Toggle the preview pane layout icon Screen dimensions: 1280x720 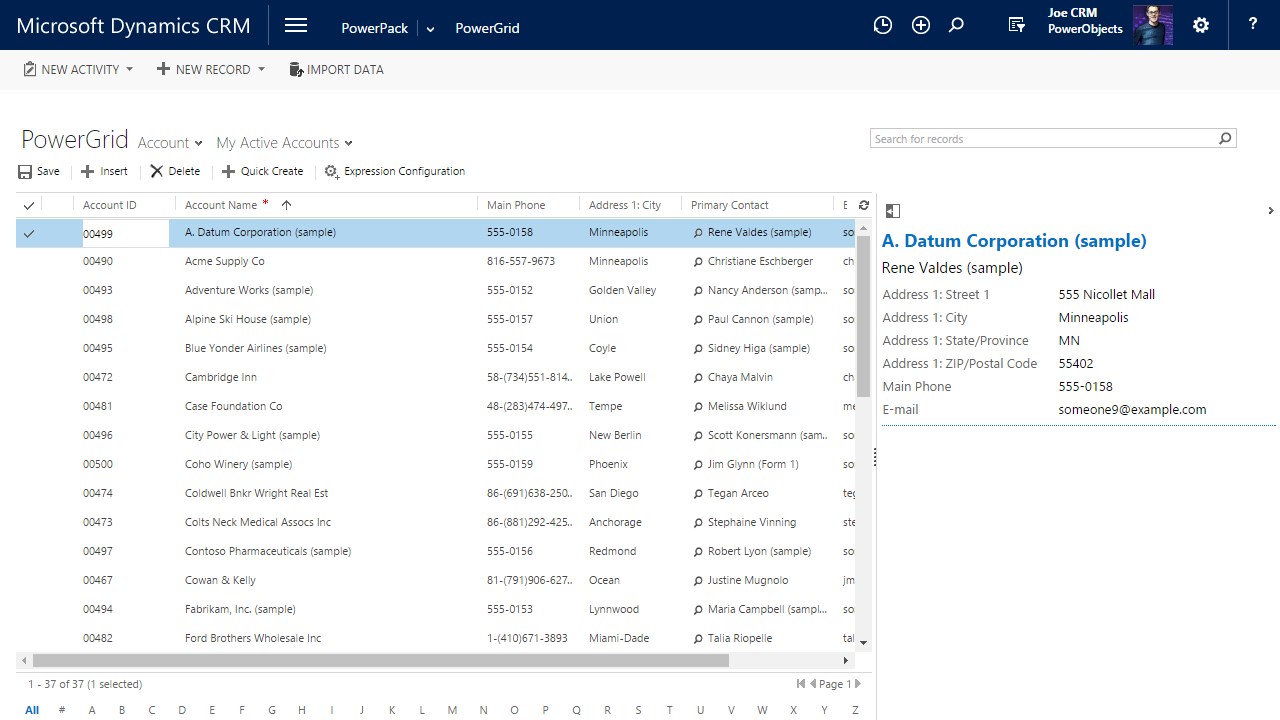(893, 211)
